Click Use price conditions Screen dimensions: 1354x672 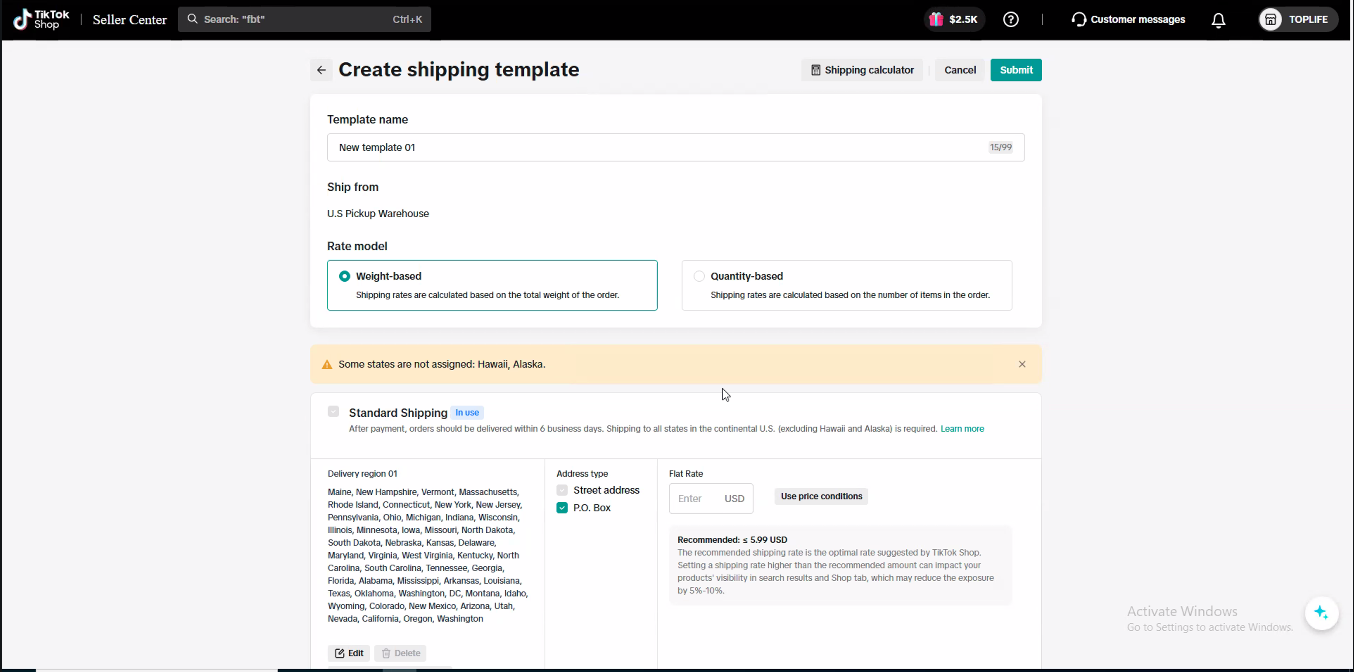click(x=821, y=496)
